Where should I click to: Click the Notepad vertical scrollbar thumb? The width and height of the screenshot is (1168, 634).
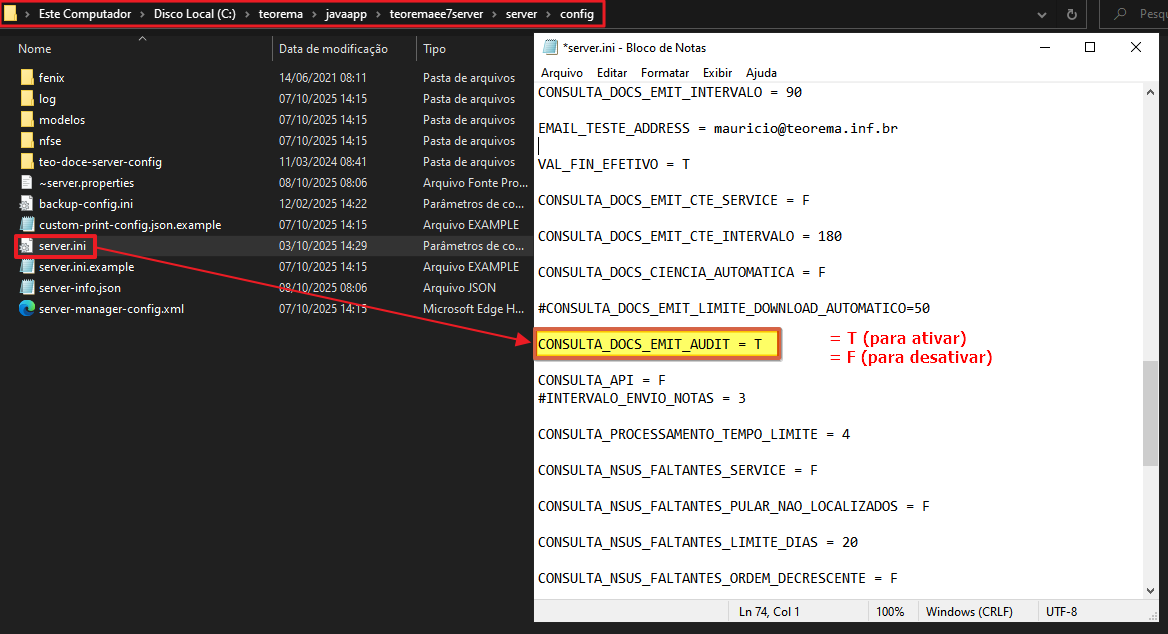(1151, 413)
